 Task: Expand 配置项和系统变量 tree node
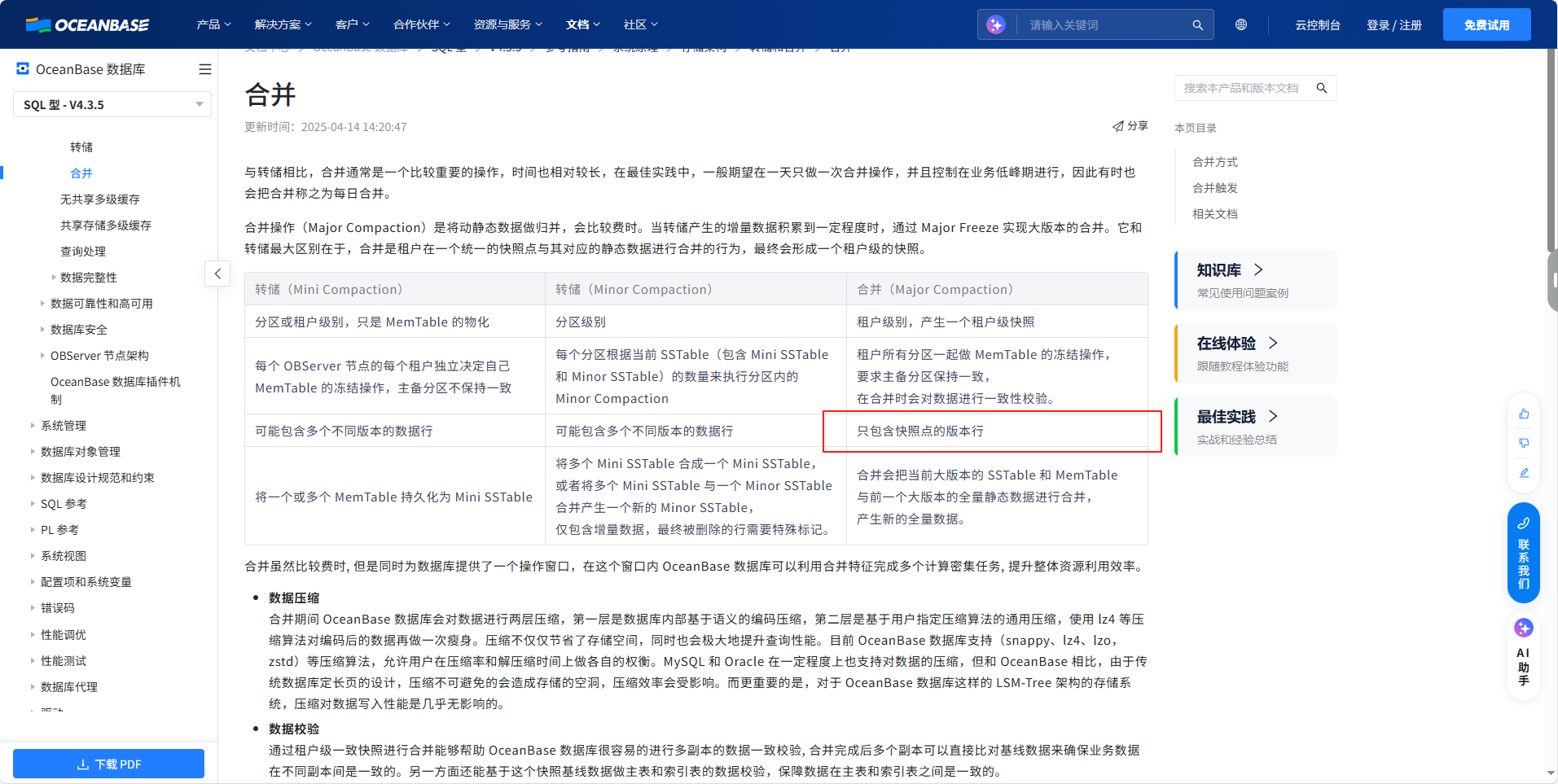[33, 582]
